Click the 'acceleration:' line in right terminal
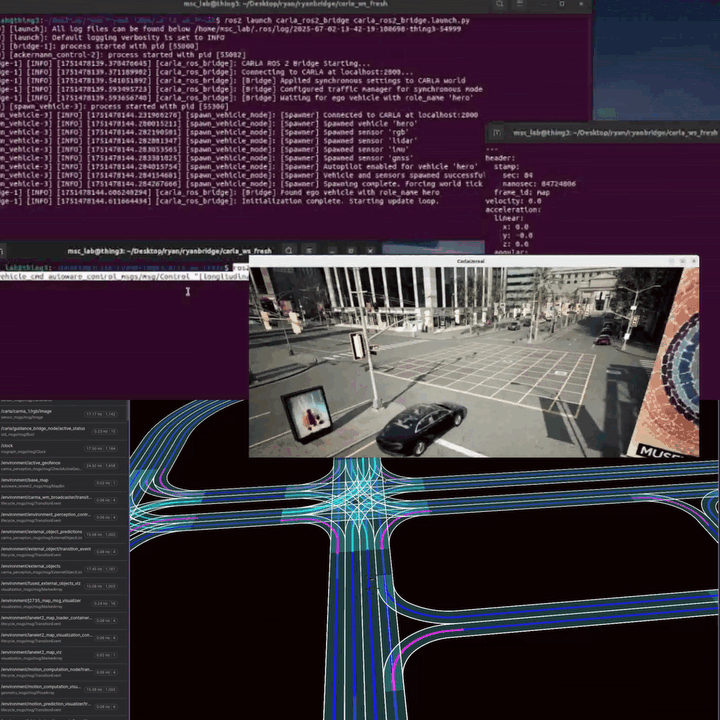Image resolution: width=720 pixels, height=720 pixels. [x=513, y=210]
